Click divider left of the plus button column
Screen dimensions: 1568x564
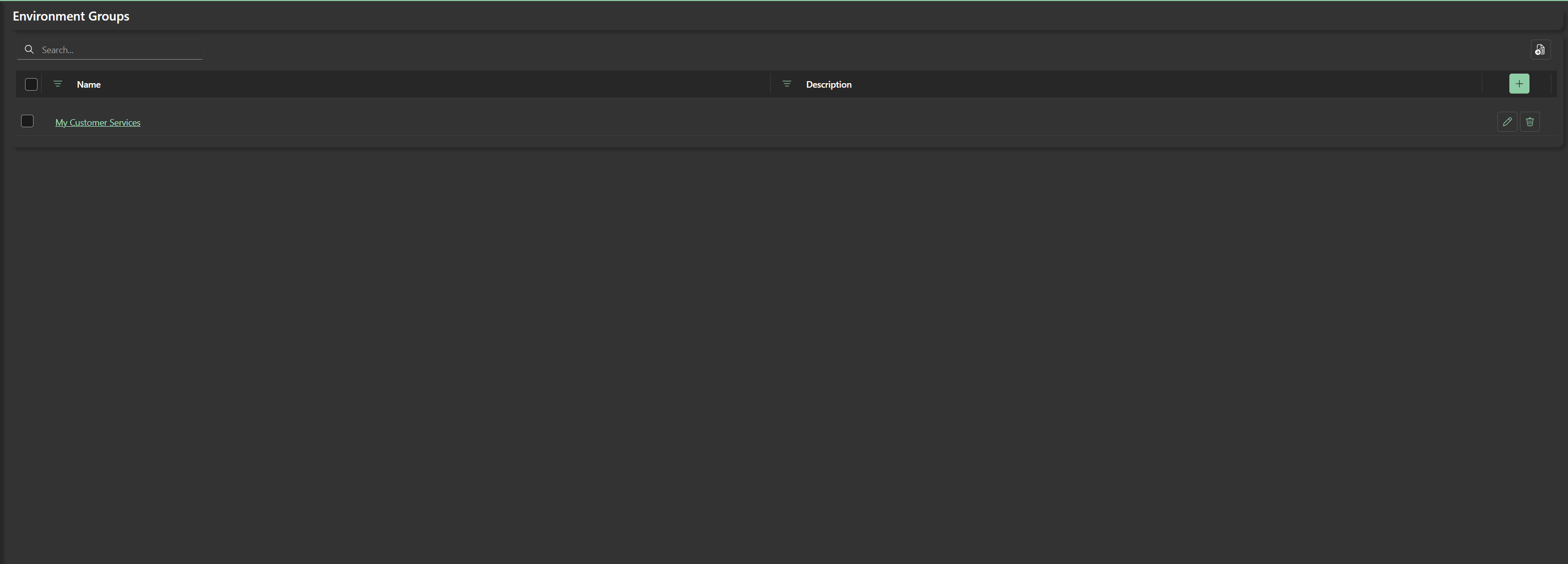[1481, 84]
